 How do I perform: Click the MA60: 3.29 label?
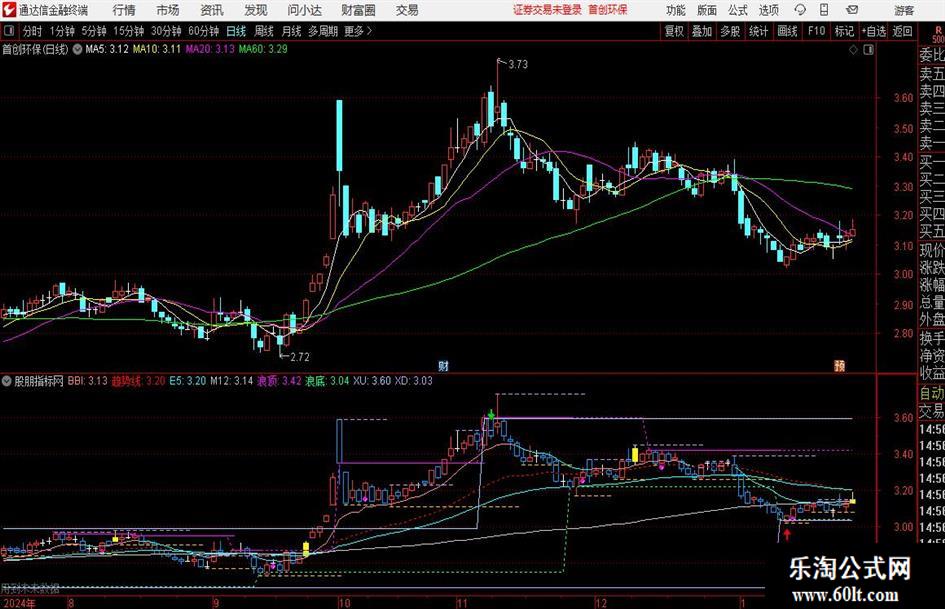[263, 49]
